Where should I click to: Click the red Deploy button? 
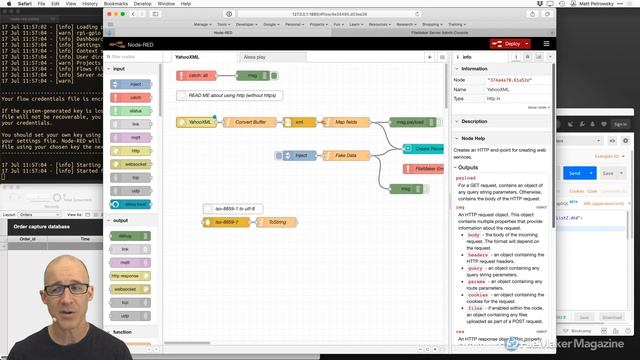[x=506, y=44]
